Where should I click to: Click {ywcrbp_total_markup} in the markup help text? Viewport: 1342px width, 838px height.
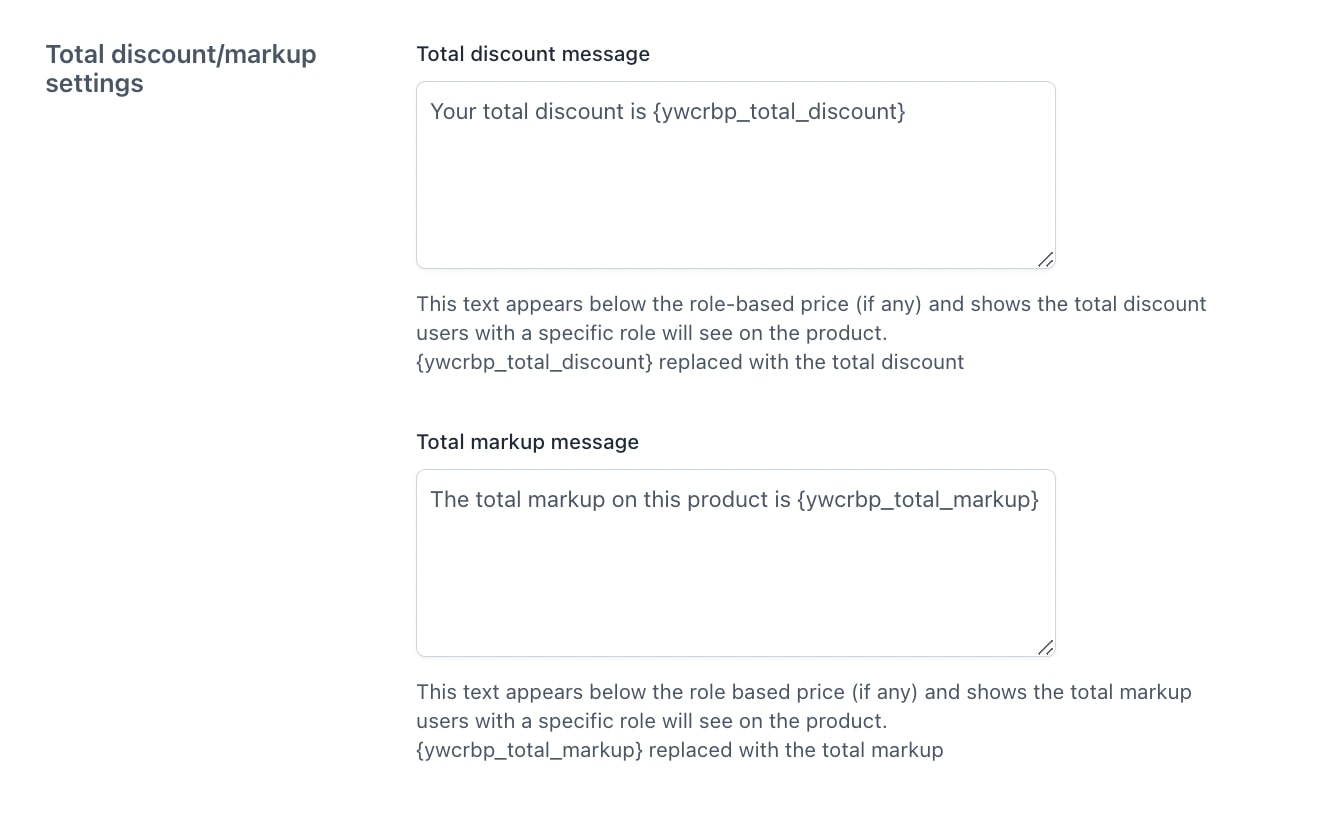click(x=529, y=750)
